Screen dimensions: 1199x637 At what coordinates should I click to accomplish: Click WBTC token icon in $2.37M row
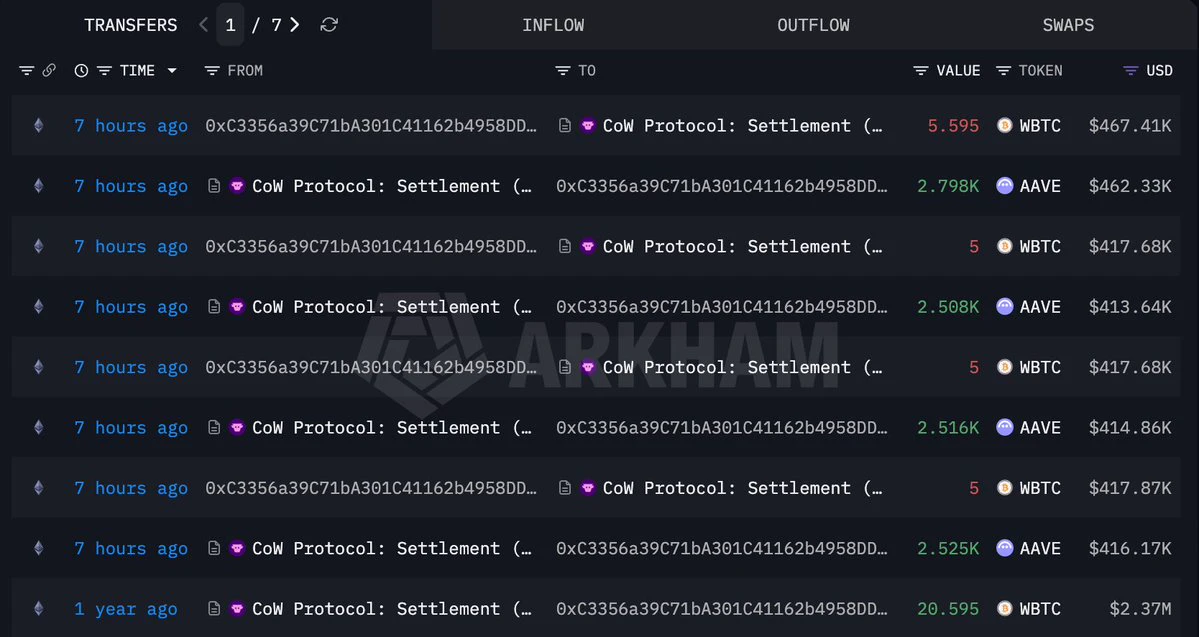pos(1005,609)
